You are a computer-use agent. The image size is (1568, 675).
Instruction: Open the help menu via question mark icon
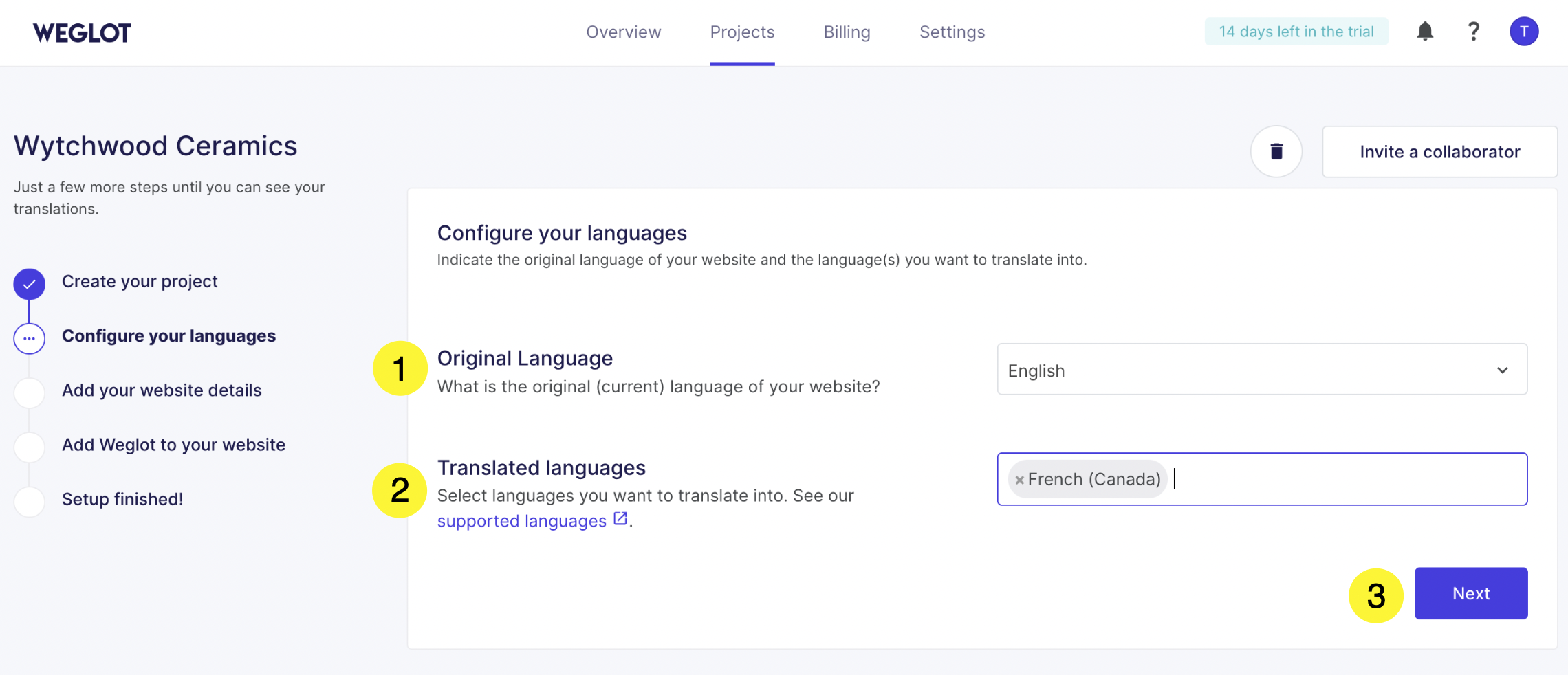point(1474,32)
